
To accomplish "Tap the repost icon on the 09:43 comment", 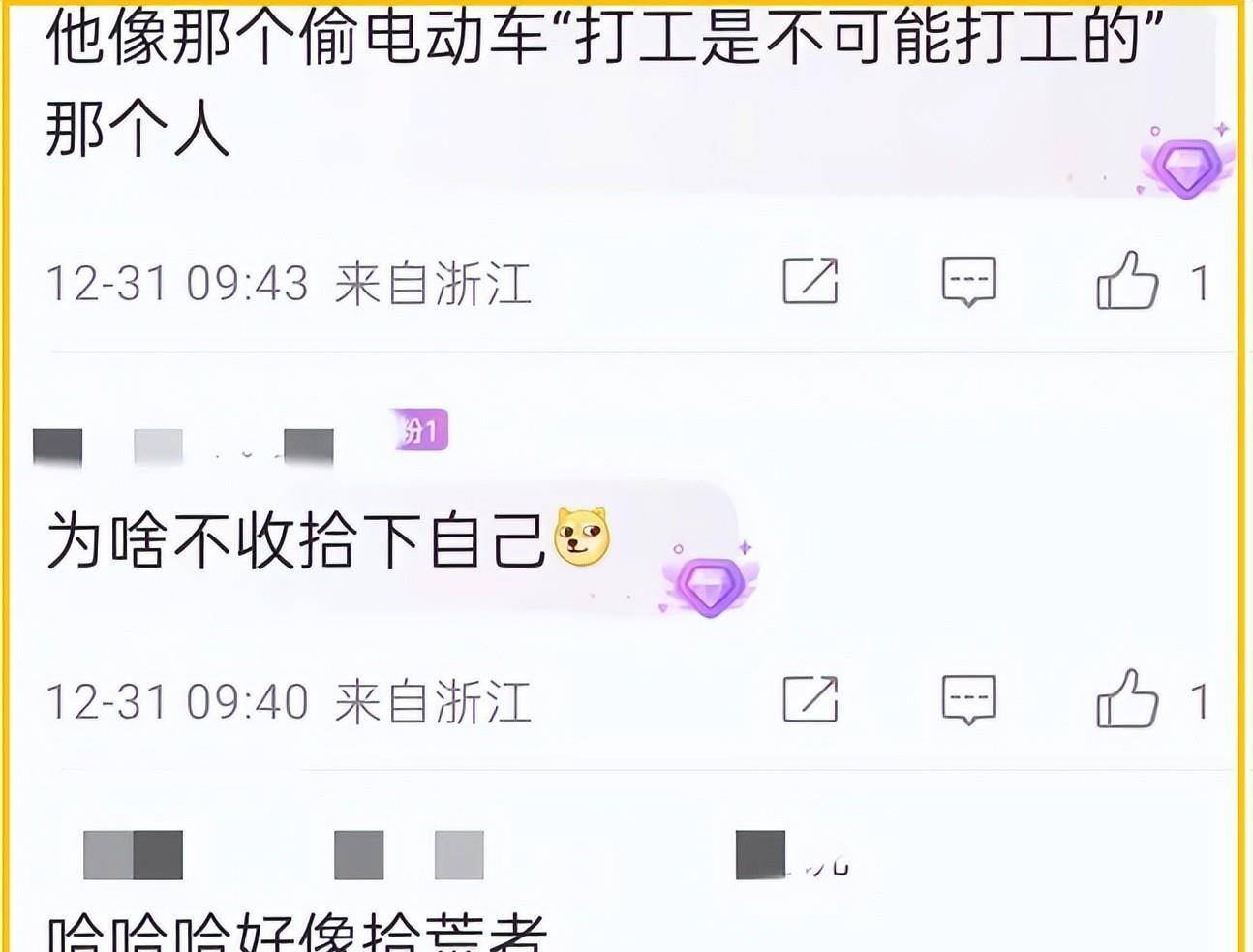I will click(x=810, y=281).
